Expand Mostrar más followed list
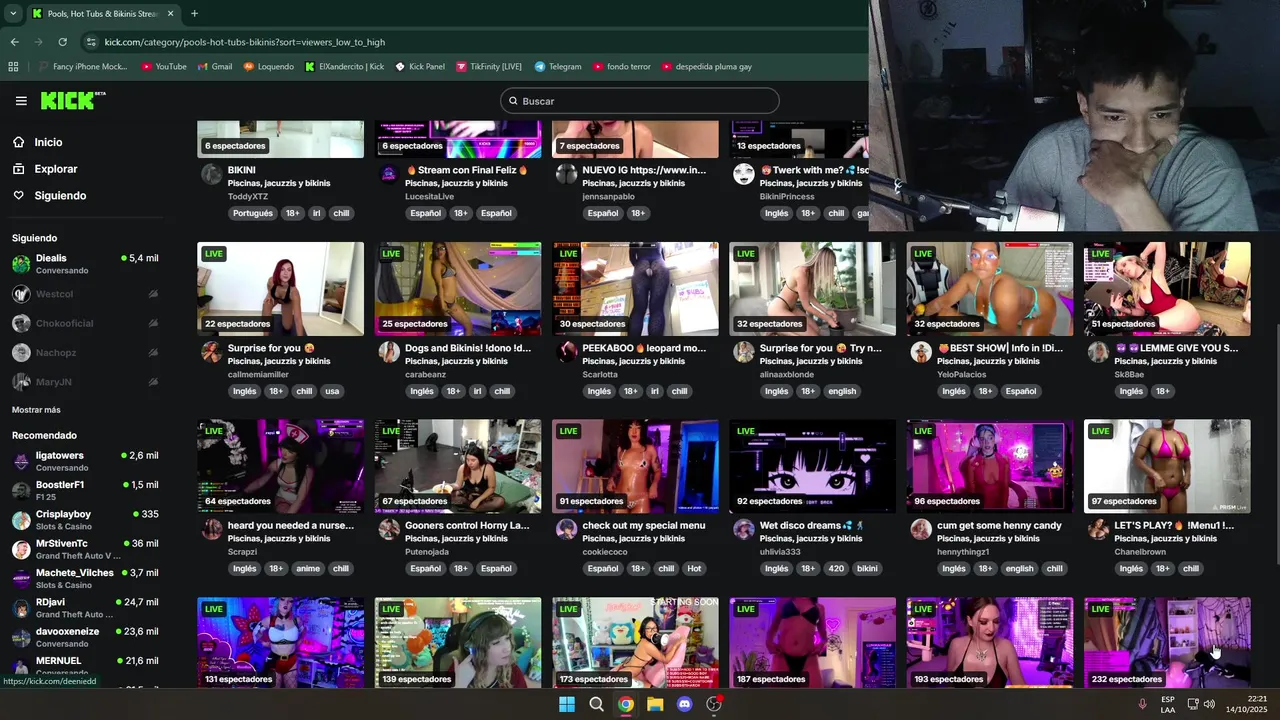The image size is (1280, 720). 36,410
